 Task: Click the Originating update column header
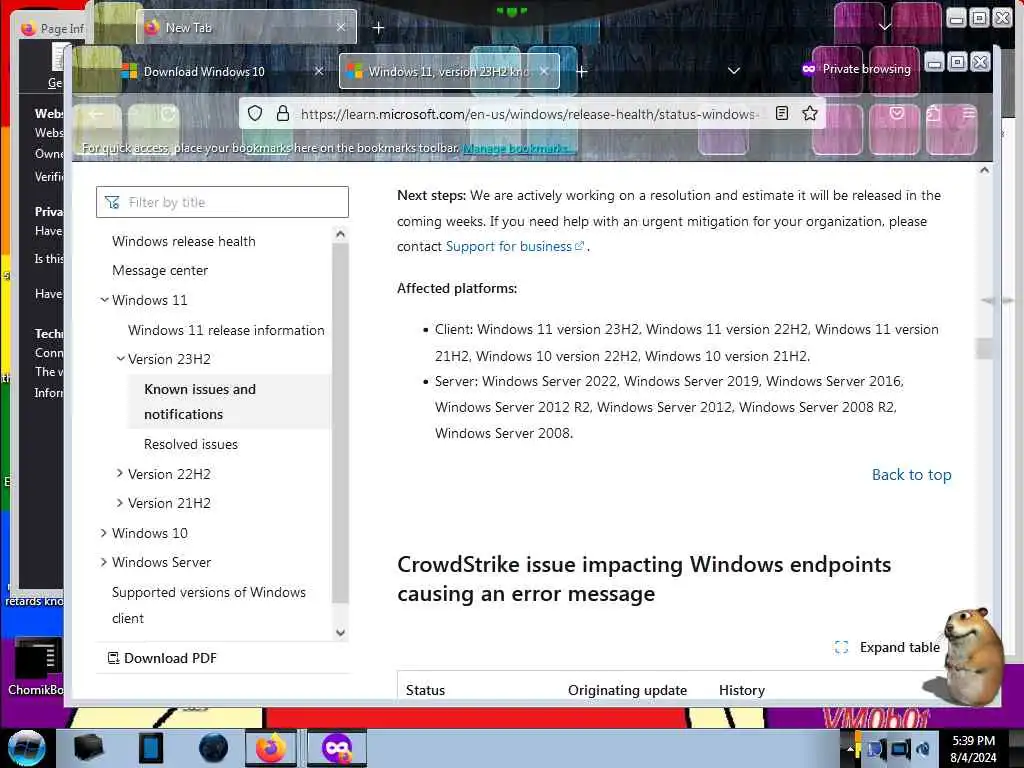click(x=627, y=690)
